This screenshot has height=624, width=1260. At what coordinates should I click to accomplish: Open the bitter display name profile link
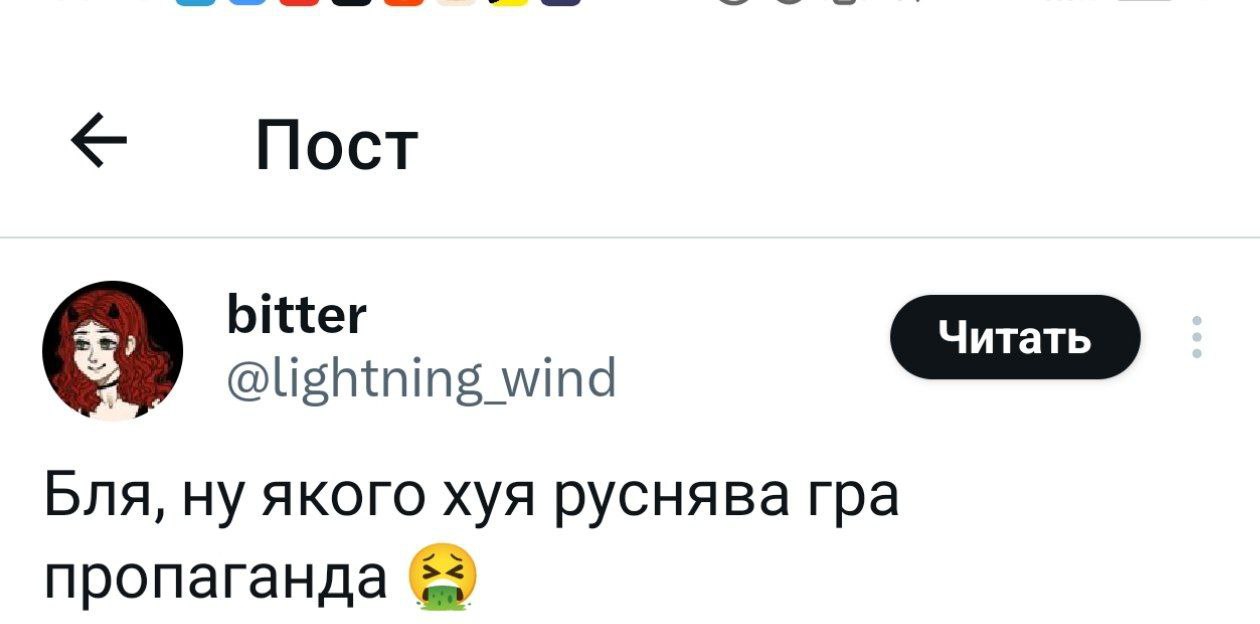click(x=297, y=316)
